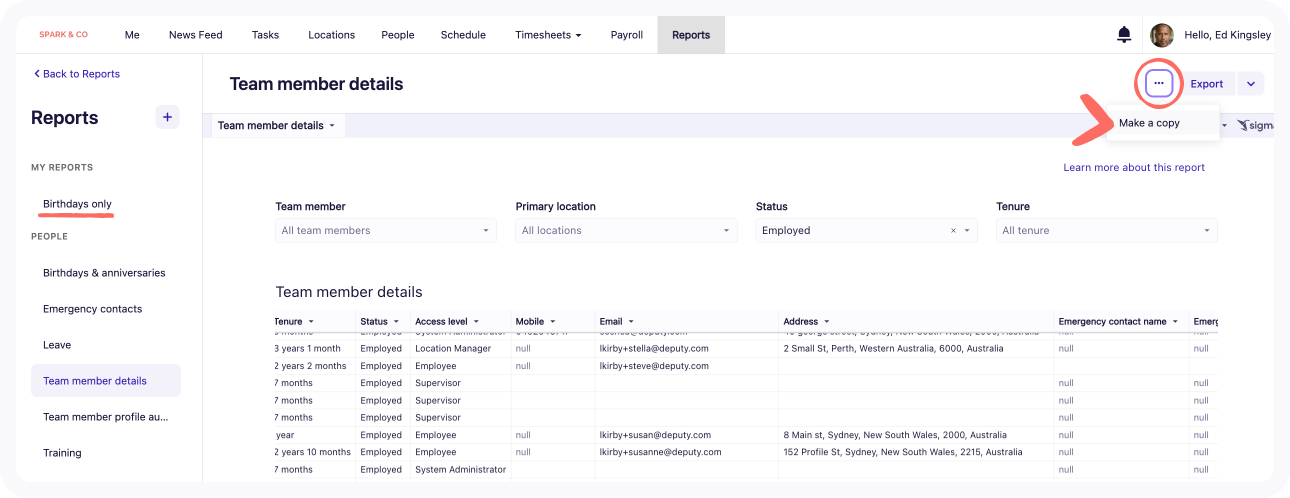Click the 3 years 1 month tenure cell
This screenshot has height=498, width=1290.
click(314, 349)
